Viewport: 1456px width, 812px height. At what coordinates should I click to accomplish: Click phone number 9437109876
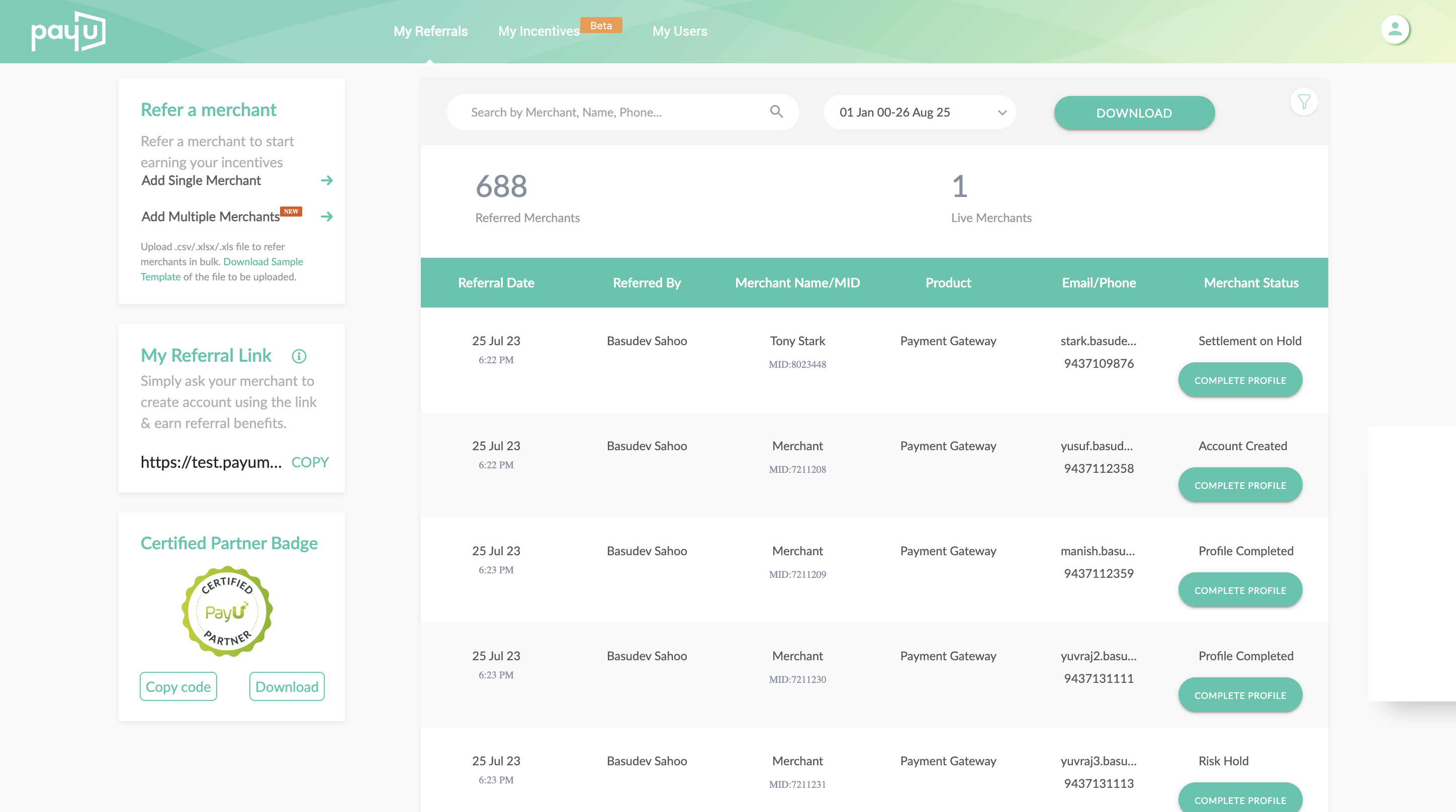point(1099,363)
